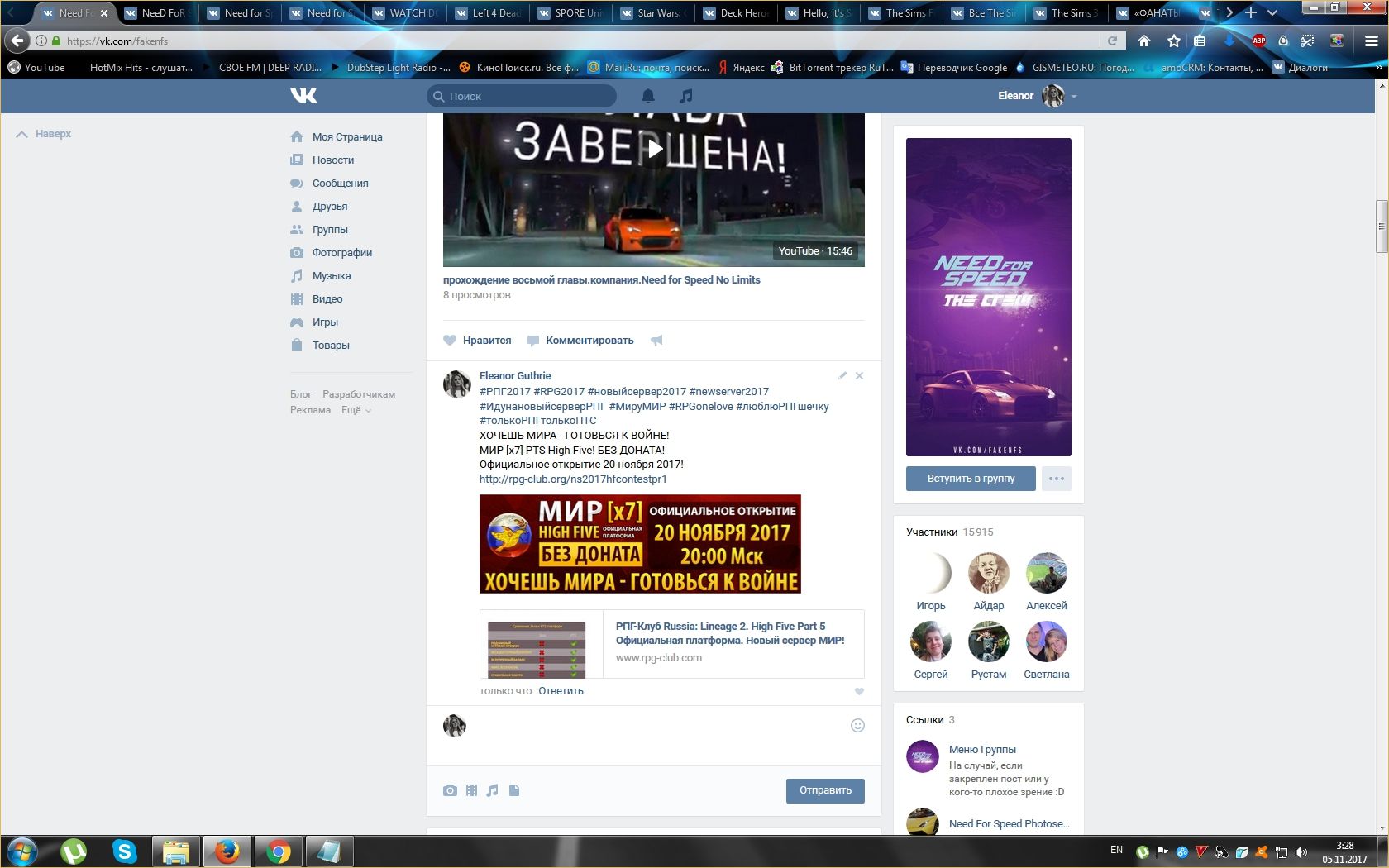This screenshot has height=868, width=1389.
Task: Open the Need for Speed group cover image
Action: coord(989,297)
